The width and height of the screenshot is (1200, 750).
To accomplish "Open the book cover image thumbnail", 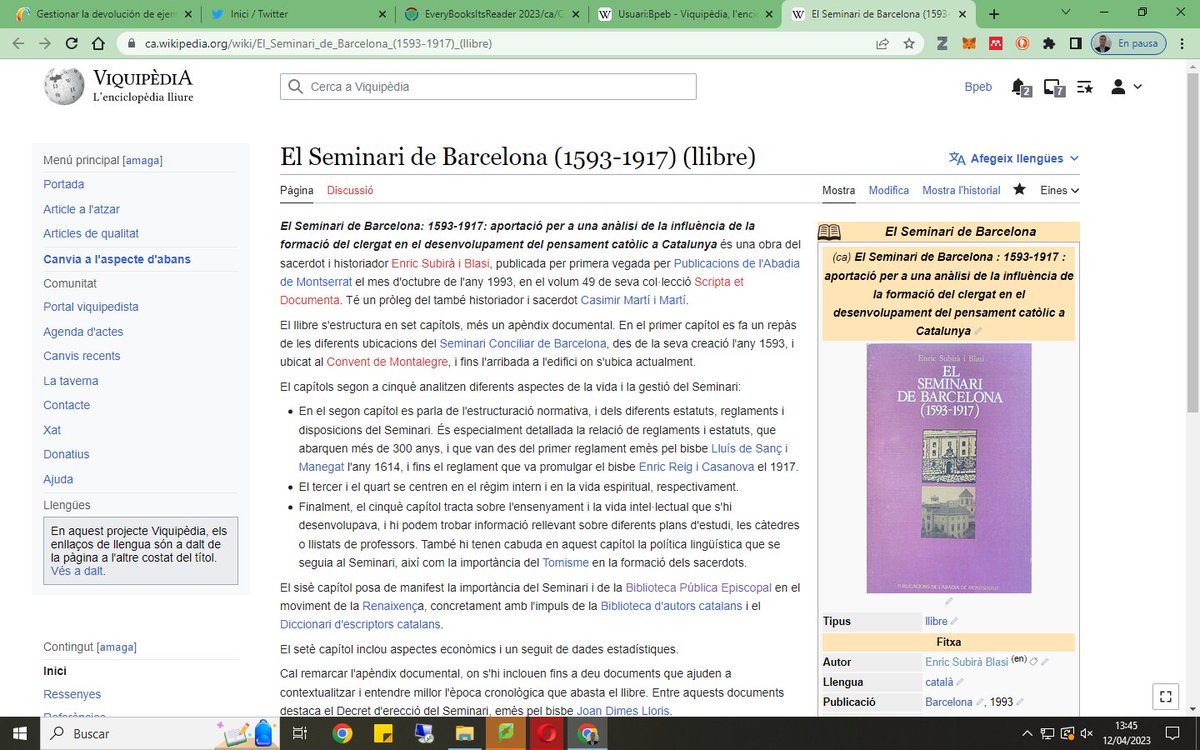I will coord(948,468).
